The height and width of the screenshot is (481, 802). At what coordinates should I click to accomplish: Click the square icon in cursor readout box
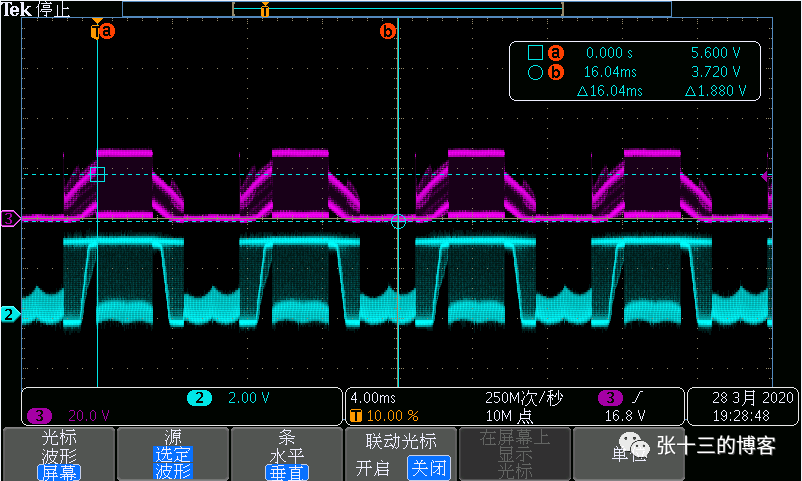535,53
